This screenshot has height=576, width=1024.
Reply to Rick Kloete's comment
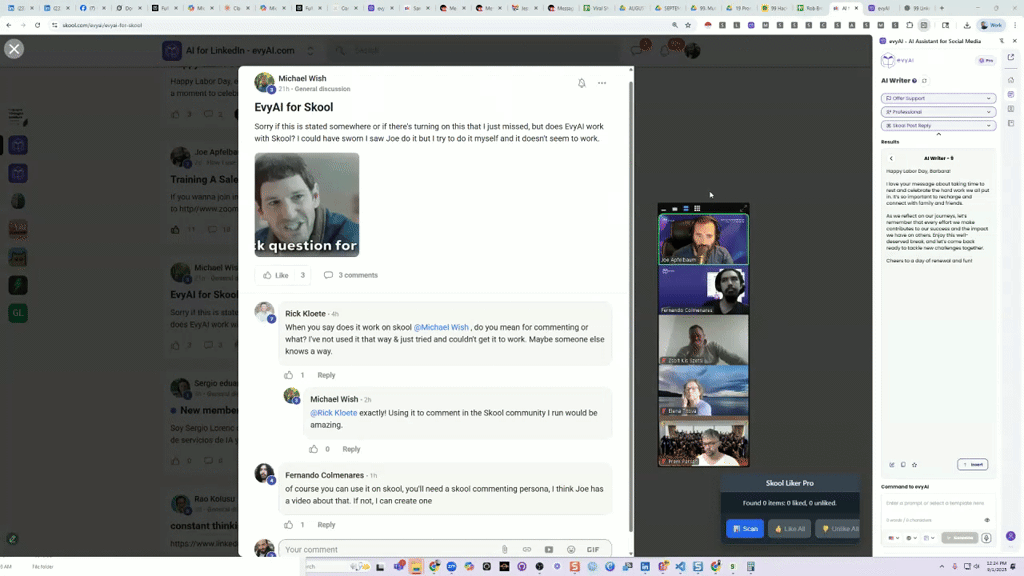326,375
